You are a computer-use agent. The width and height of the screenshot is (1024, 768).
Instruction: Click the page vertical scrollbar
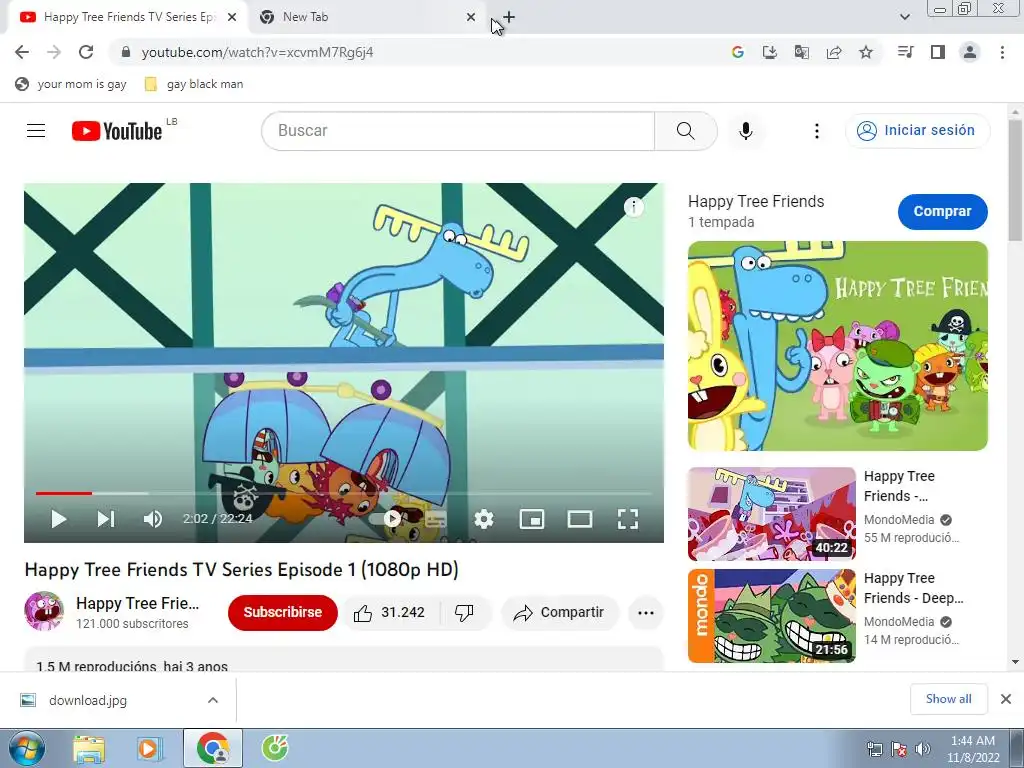tap(1015, 180)
